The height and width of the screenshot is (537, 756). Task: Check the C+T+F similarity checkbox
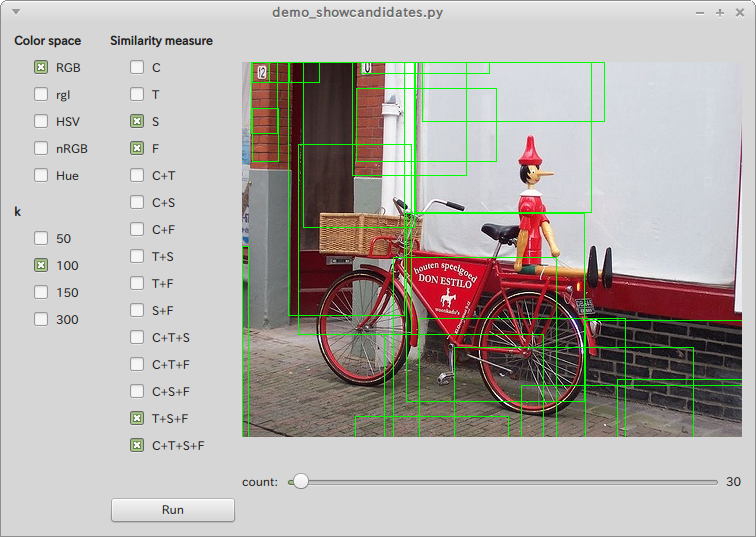(x=137, y=364)
